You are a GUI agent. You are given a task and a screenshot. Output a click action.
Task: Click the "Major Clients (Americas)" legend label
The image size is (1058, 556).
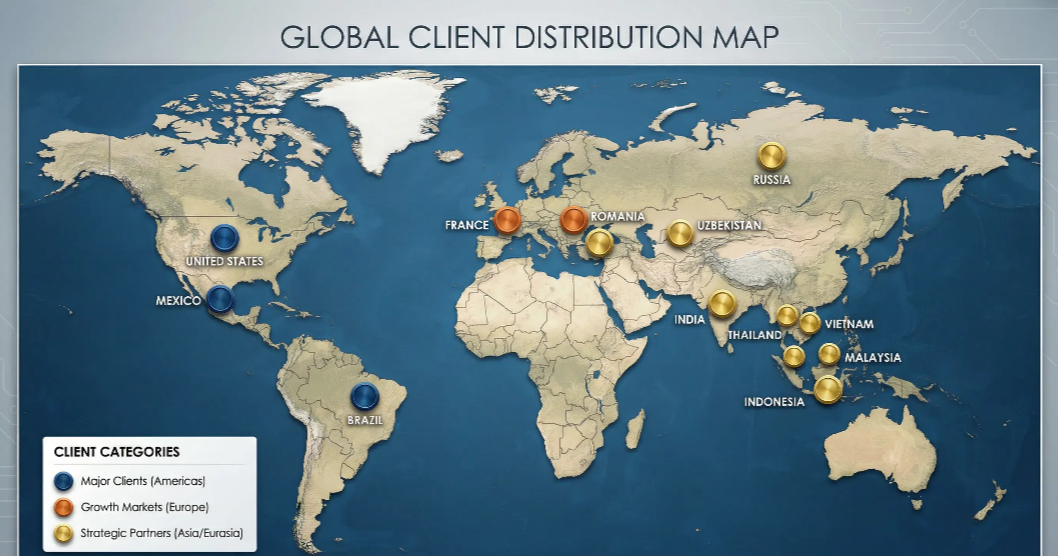pyautogui.click(x=143, y=481)
